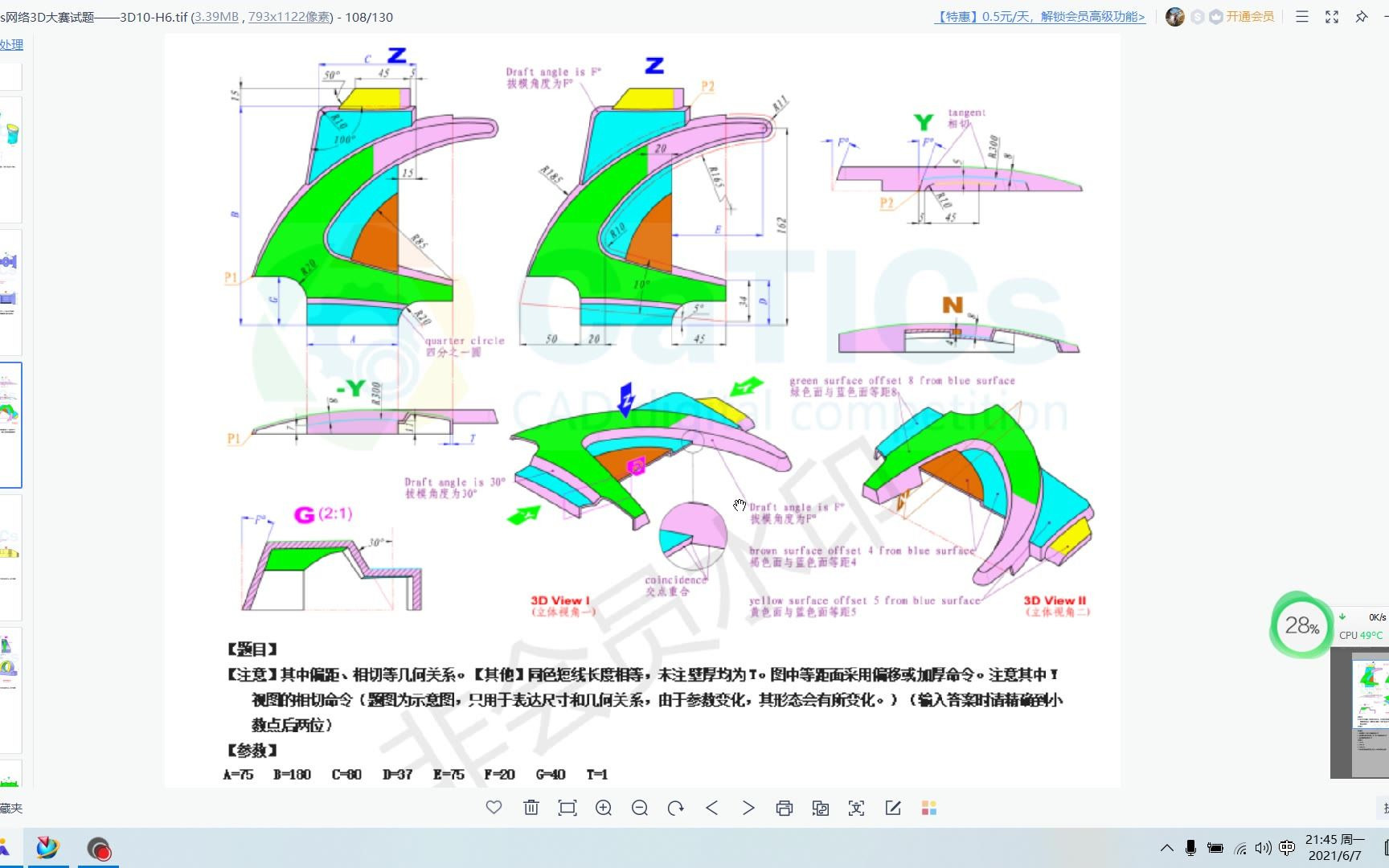Image resolution: width=1389 pixels, height=868 pixels.
Task: Click the 793x1122像素 dimensions link
Action: (289, 16)
